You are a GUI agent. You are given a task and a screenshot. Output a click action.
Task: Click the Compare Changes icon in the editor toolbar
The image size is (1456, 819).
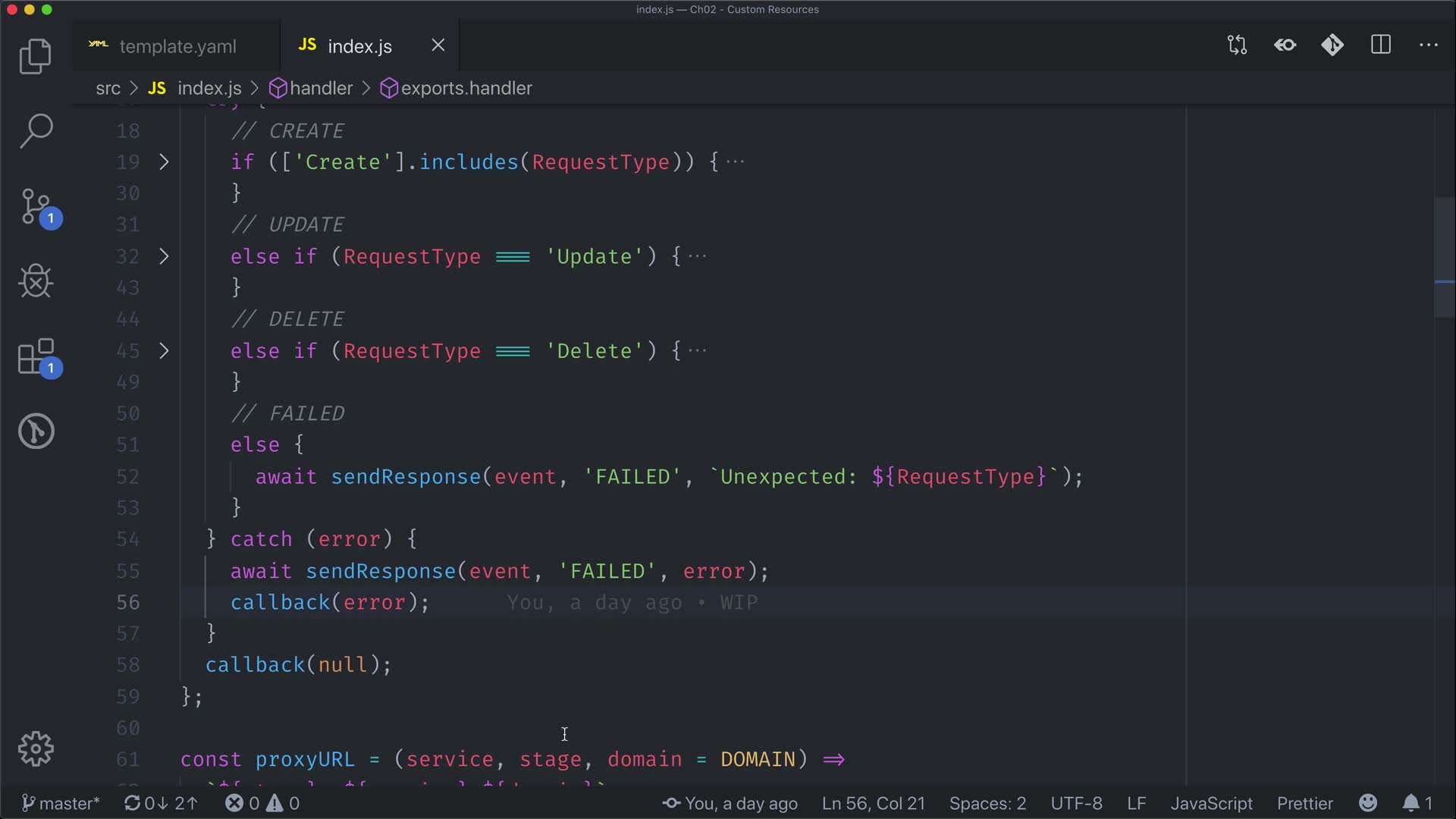click(1237, 45)
